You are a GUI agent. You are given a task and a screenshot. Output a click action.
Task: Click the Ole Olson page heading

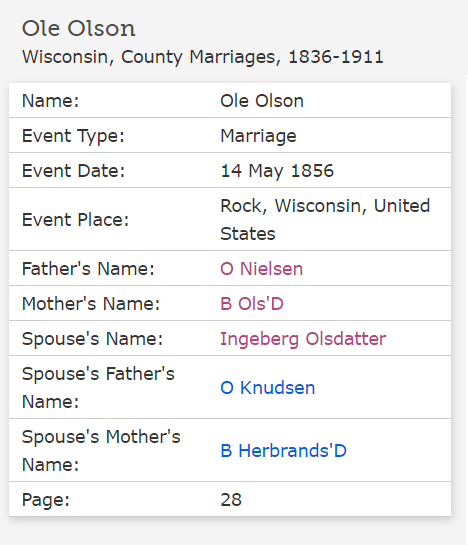point(79,28)
